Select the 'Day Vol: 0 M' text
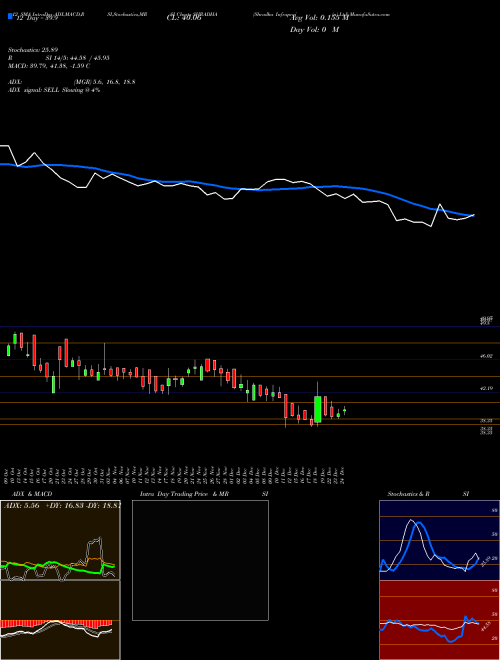The height and width of the screenshot is (660, 500). [x=314, y=30]
